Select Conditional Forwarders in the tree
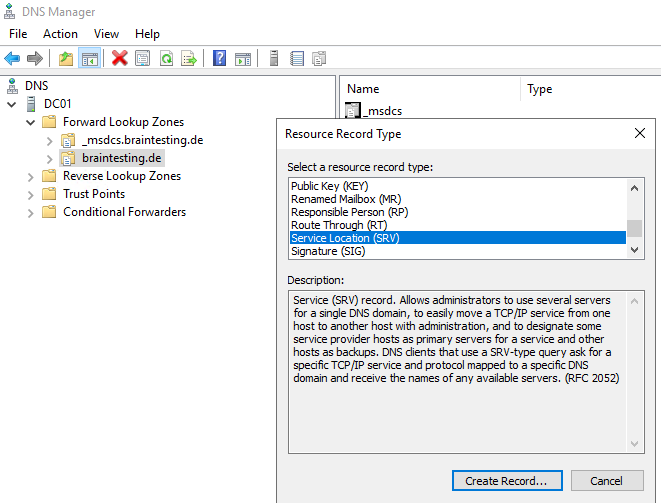Viewport: 661px width, 503px height. [x=124, y=212]
